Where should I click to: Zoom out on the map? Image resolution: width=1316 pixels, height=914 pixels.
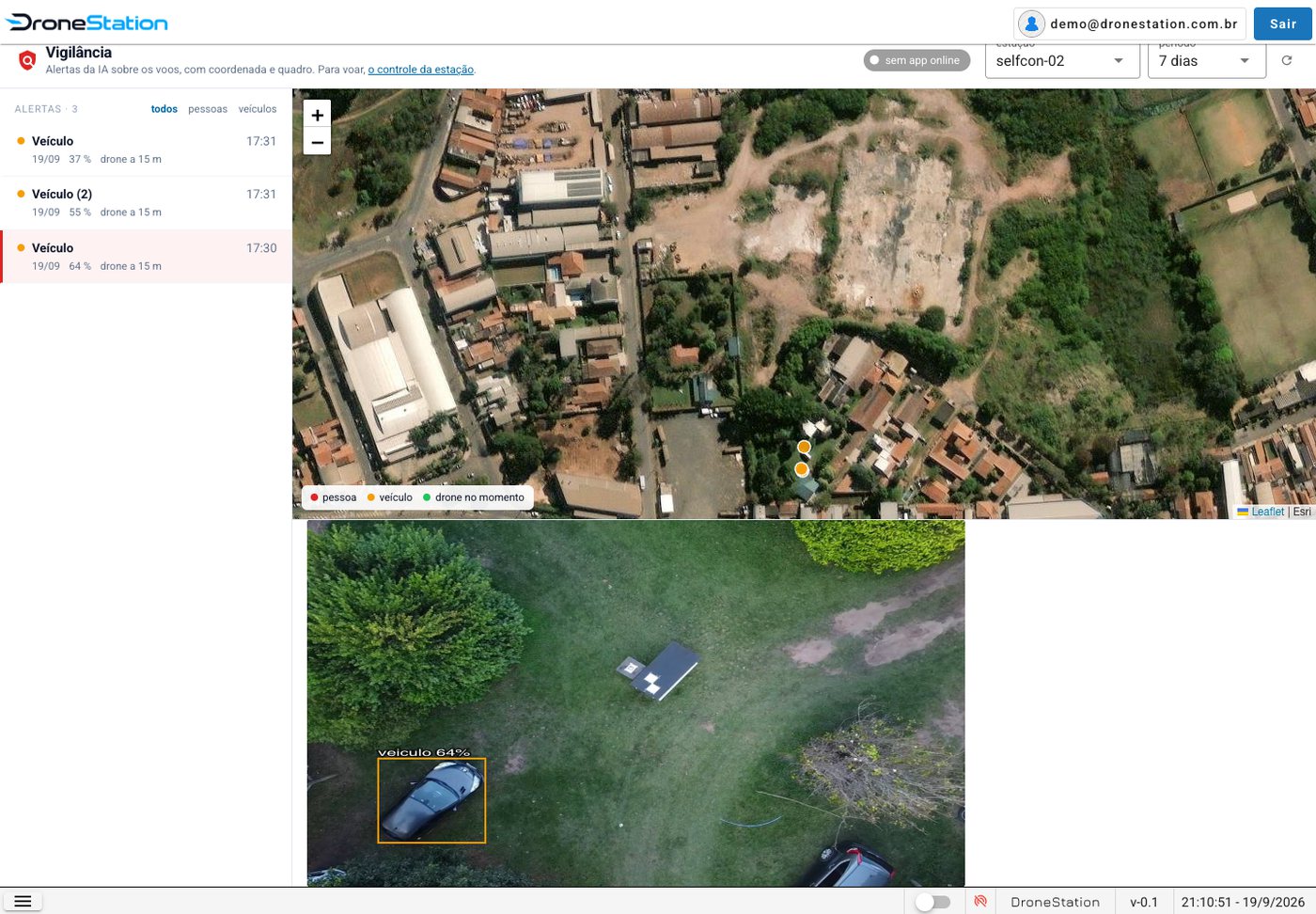318,142
